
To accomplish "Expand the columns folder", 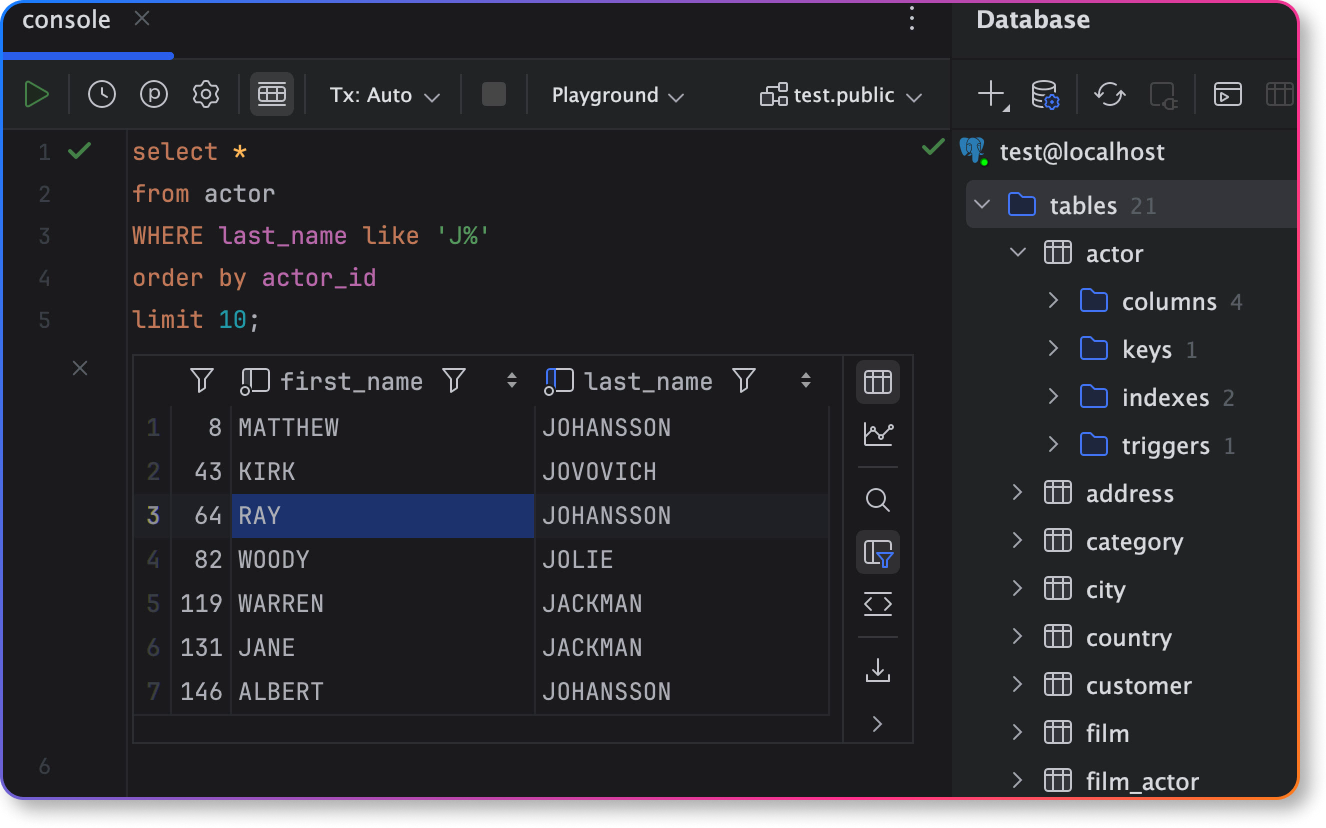I will pos(1053,301).
